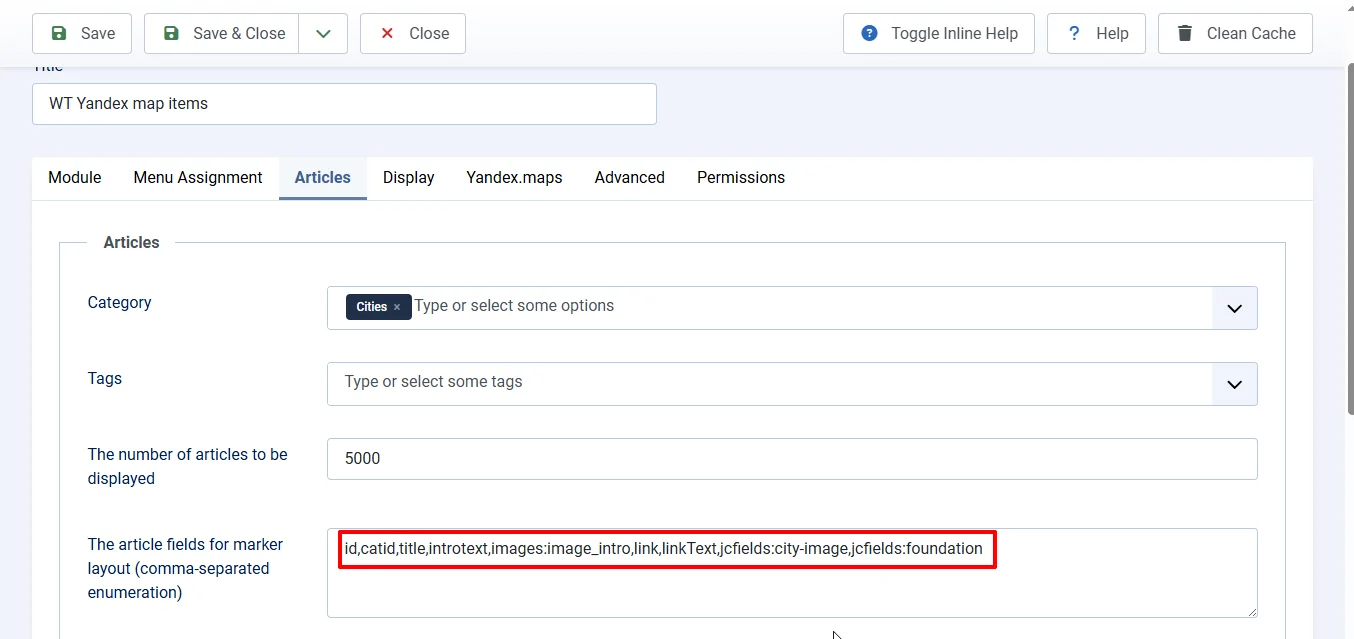Edit the Title field 'WT Yandex map items'
1354x639 pixels.
pyautogui.click(x=344, y=104)
